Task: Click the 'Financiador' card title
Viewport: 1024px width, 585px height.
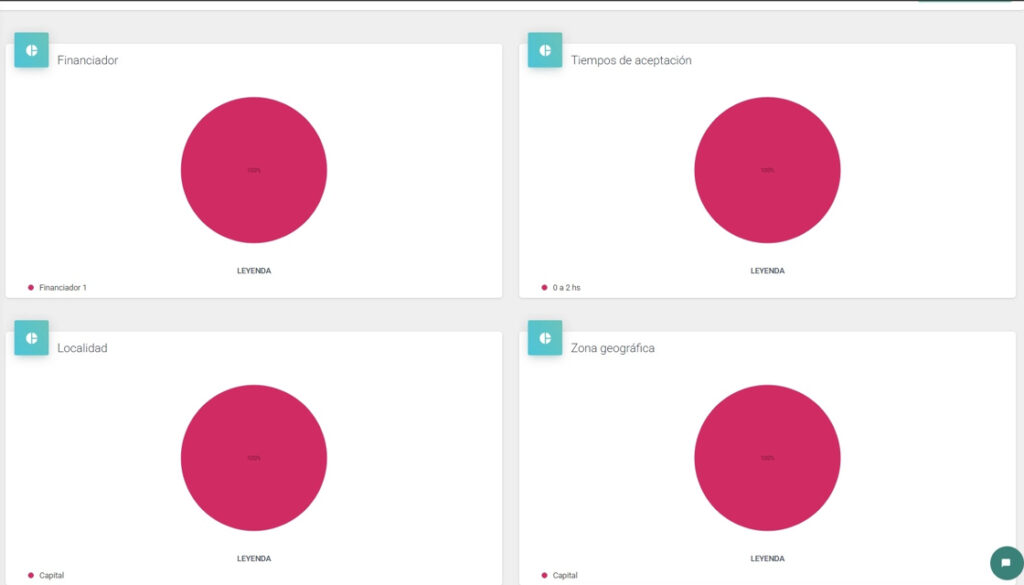Action: [x=87, y=60]
